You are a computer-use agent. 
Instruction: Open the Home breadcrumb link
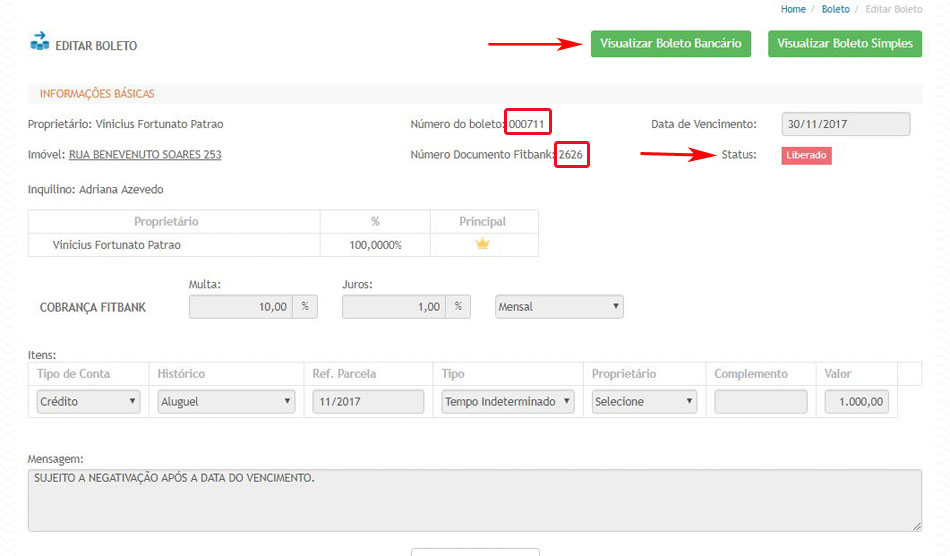[793, 9]
